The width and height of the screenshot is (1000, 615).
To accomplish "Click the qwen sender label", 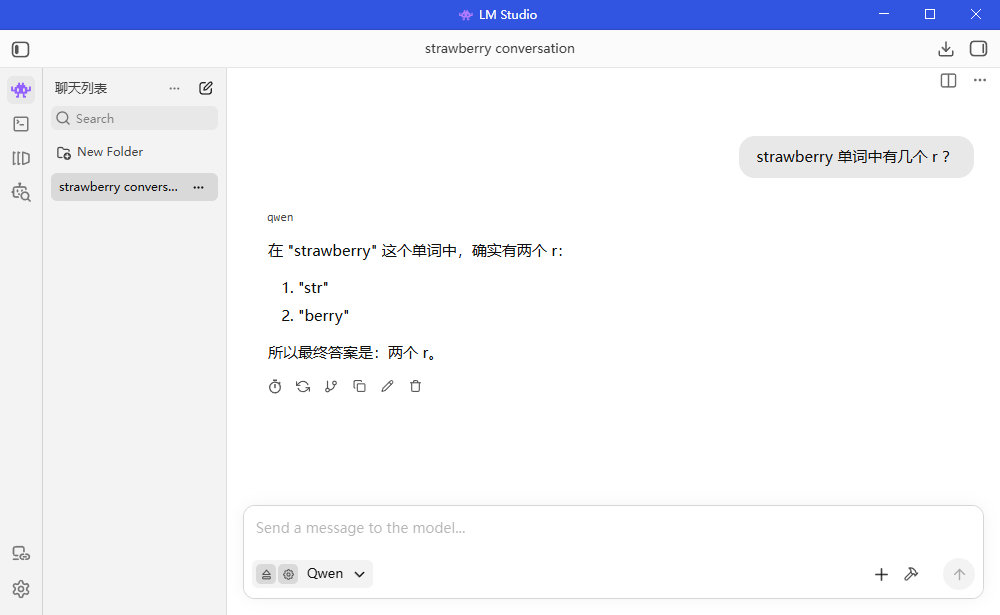I will (280, 218).
